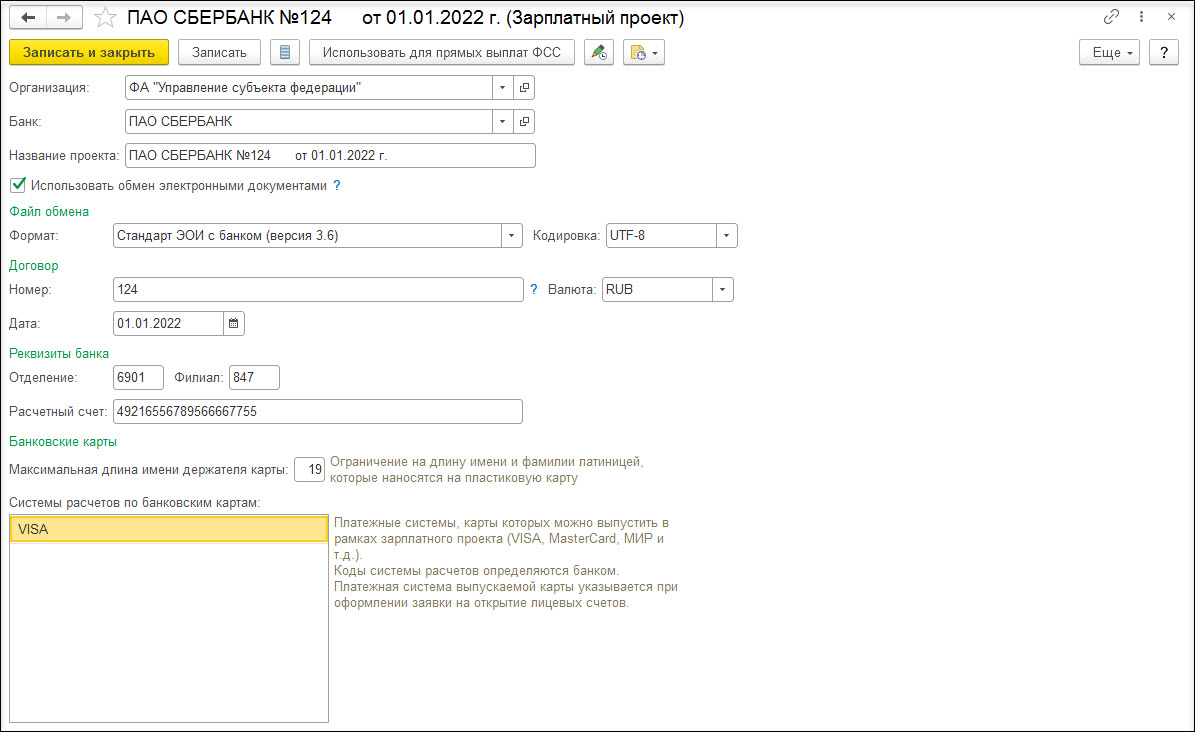Select the VISA row in card systems
The width and height of the screenshot is (1195, 732).
pyautogui.click(x=168, y=529)
